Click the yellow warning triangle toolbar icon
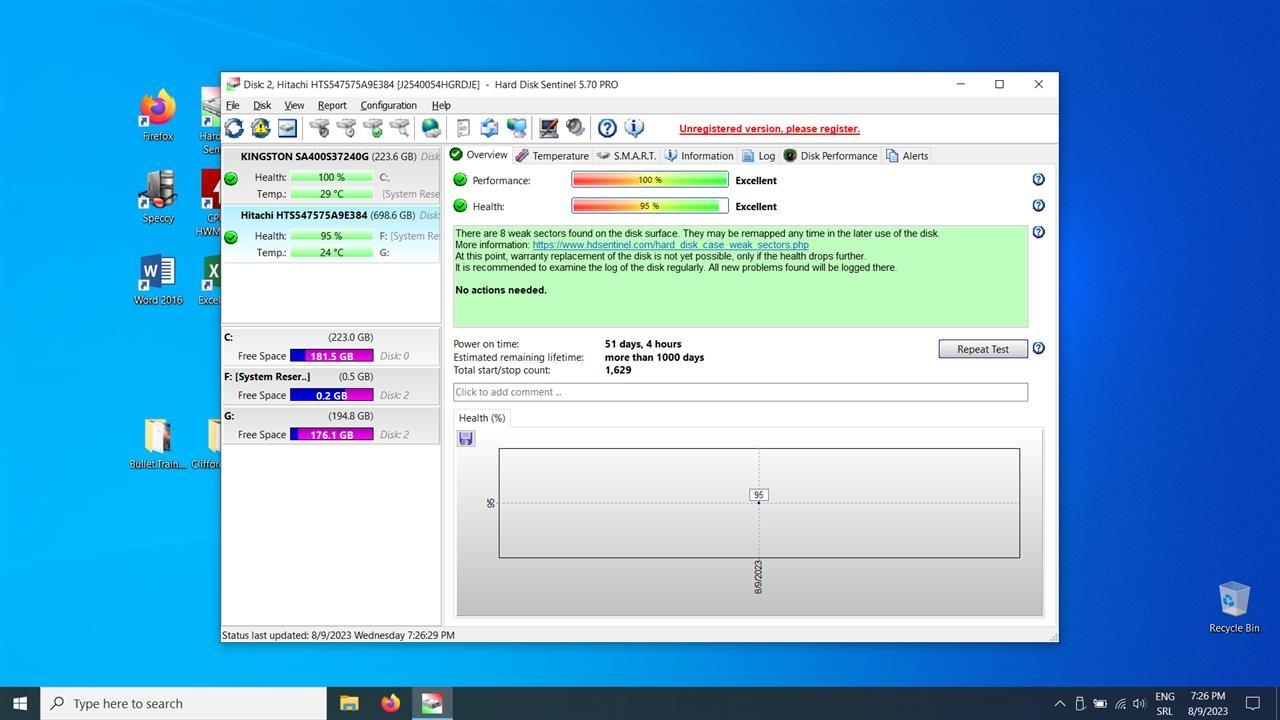The image size is (1280, 720). coord(261,128)
